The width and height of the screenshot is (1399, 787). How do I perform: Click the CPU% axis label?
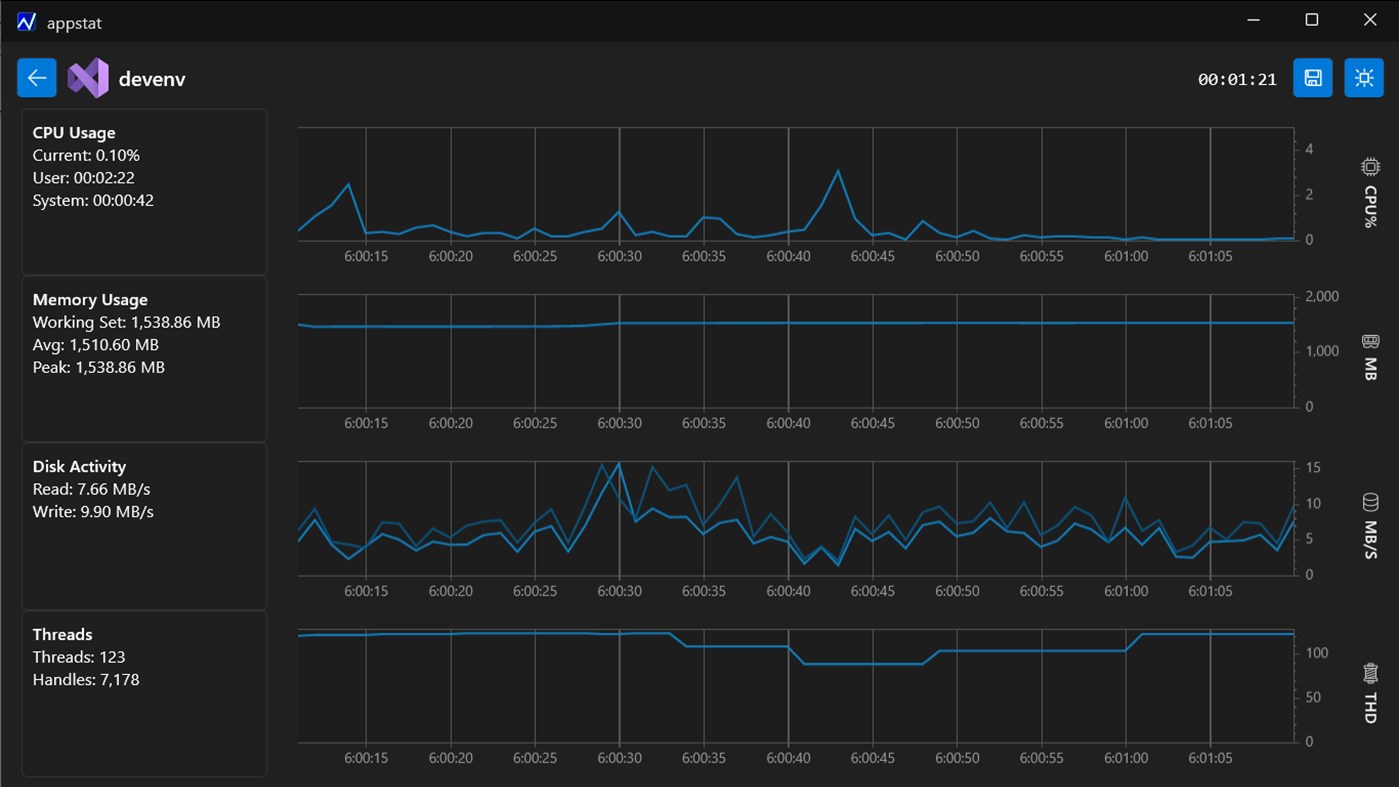tap(1370, 206)
